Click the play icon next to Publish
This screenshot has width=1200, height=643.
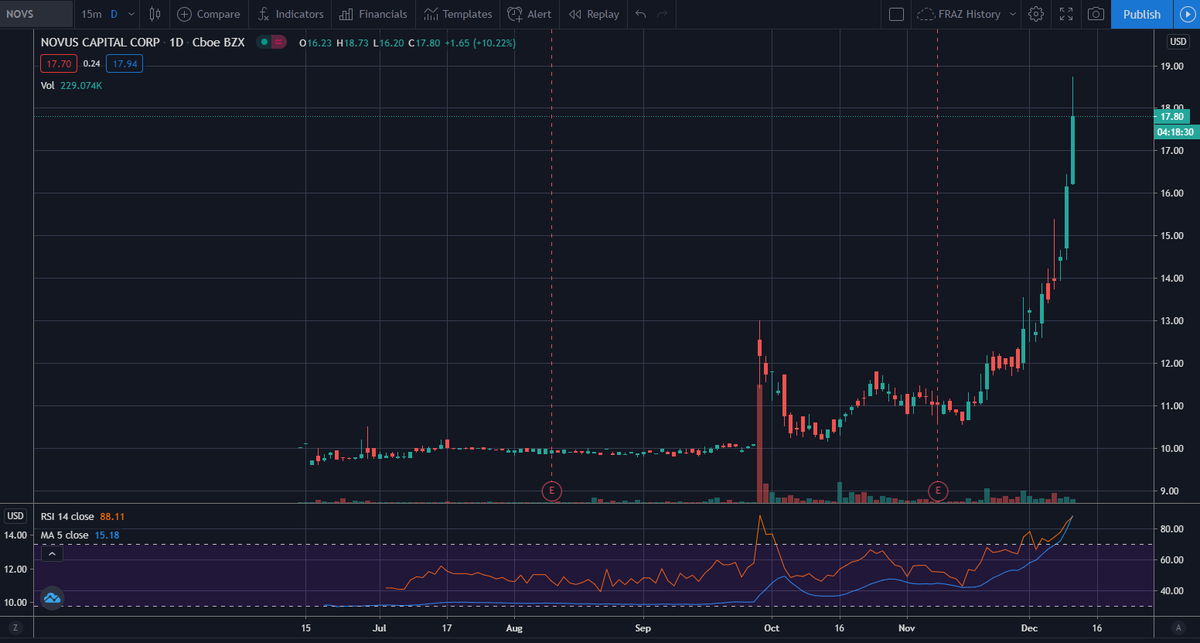point(1186,14)
